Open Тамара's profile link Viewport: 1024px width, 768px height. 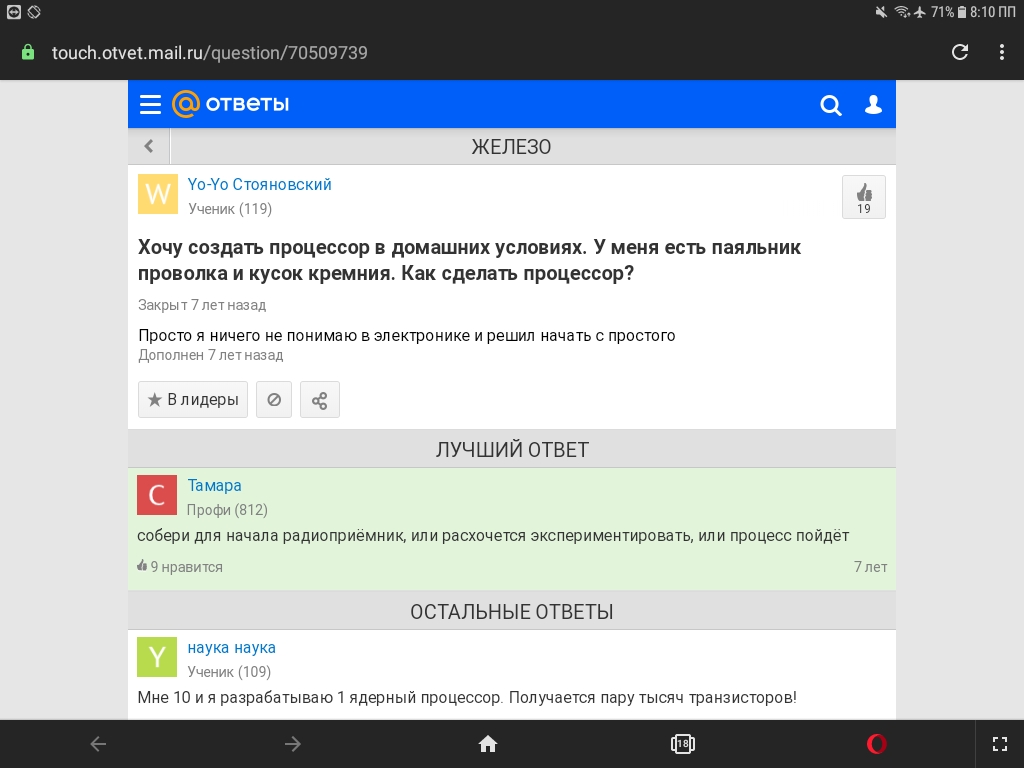tap(214, 485)
